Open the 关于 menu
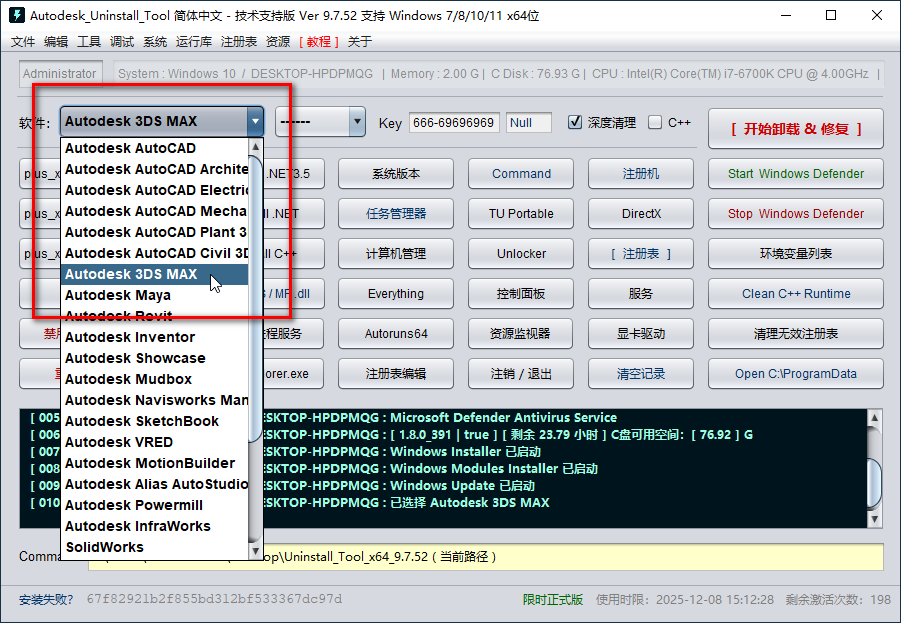901x623 pixels. tap(360, 41)
